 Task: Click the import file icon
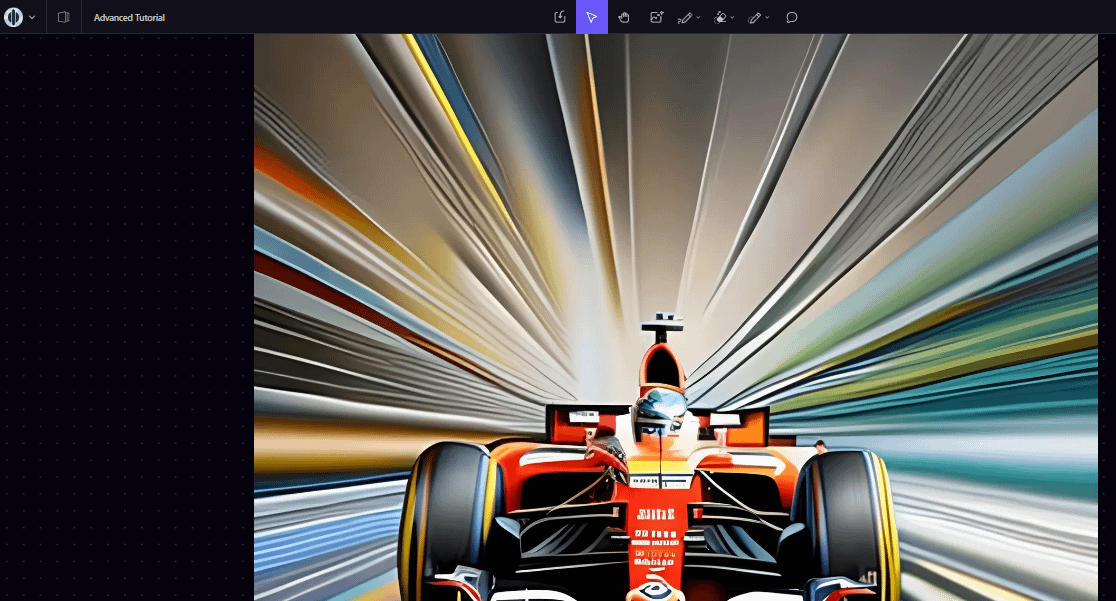click(x=560, y=17)
